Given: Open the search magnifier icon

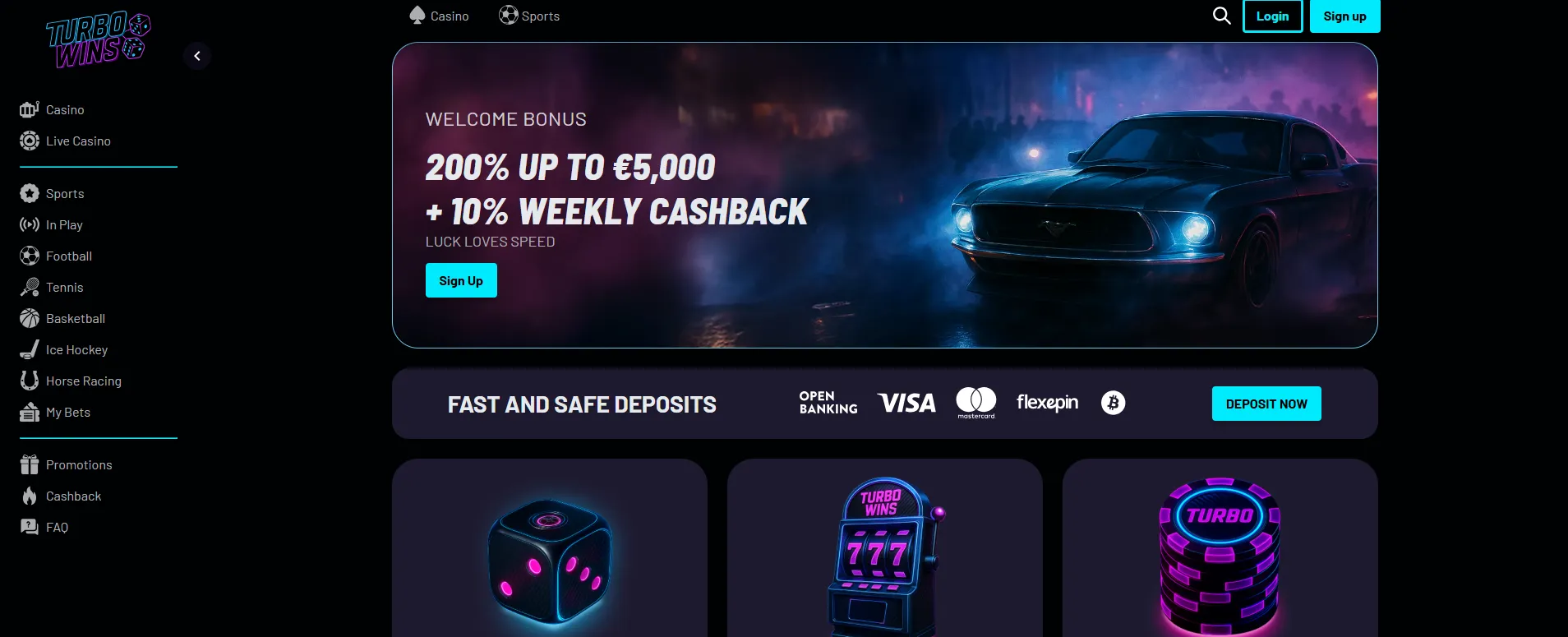Looking at the screenshot, I should pyautogui.click(x=1221, y=16).
